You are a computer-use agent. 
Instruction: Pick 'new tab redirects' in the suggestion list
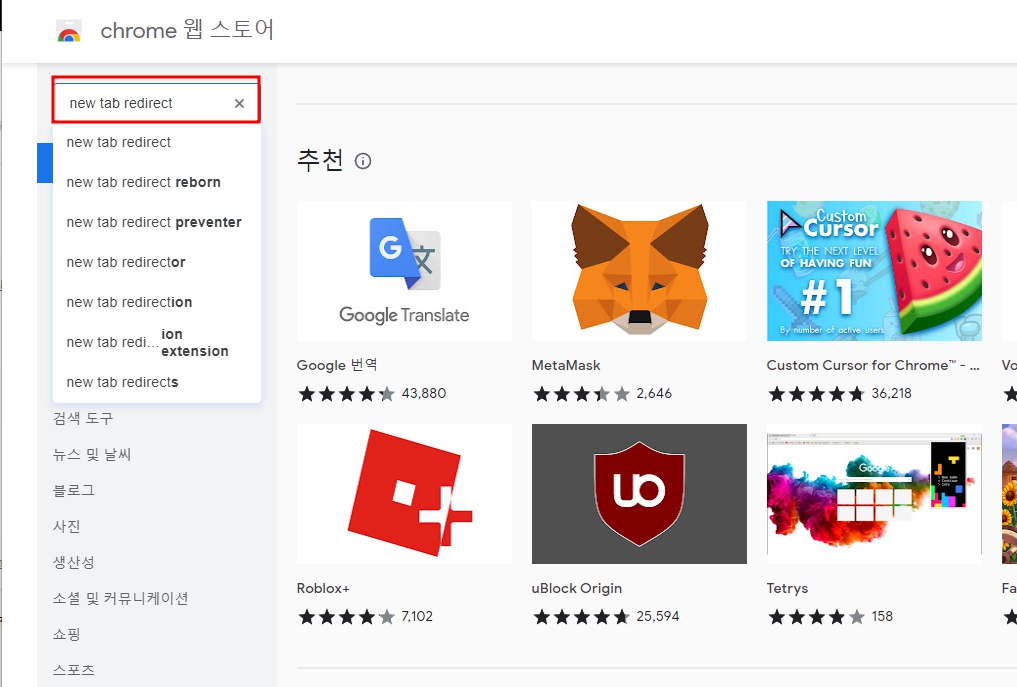[120, 382]
